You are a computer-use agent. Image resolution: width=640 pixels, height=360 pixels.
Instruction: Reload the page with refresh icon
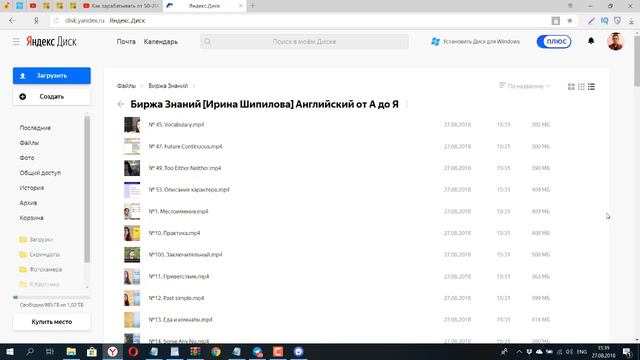pos(56,20)
